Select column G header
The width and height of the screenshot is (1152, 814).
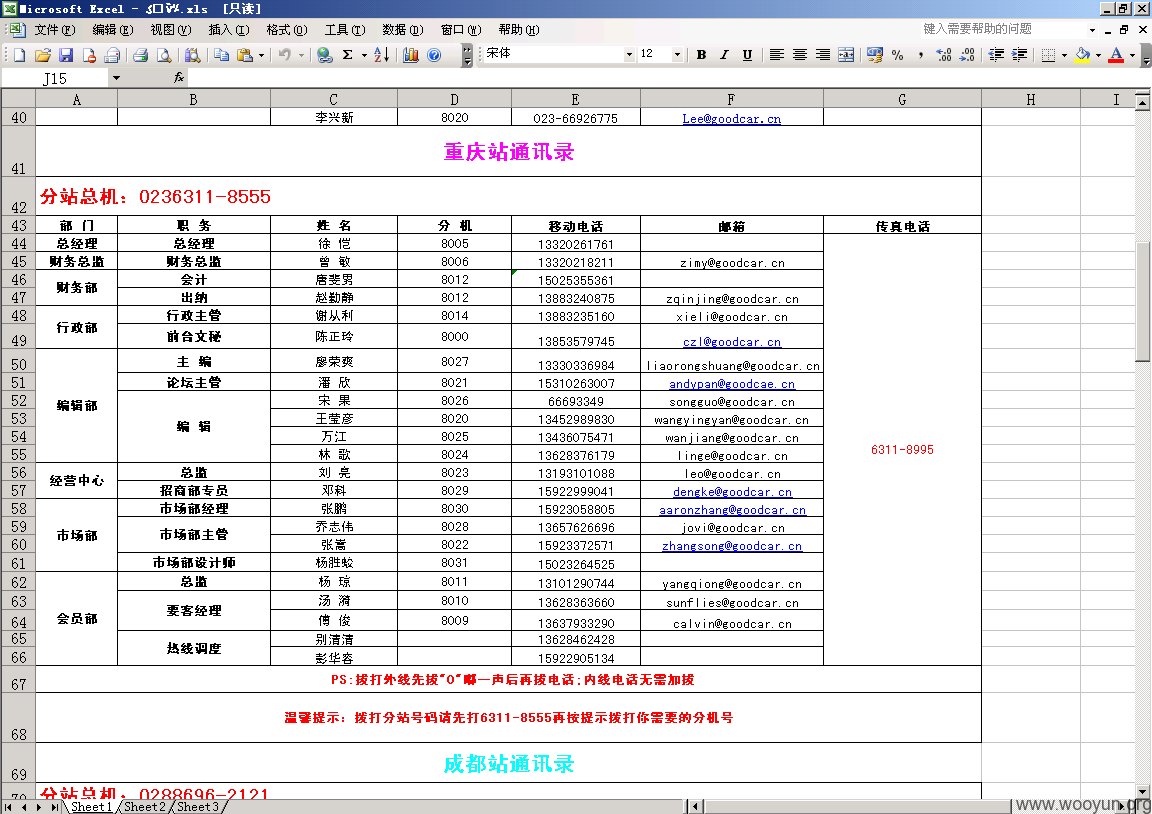tap(901, 99)
